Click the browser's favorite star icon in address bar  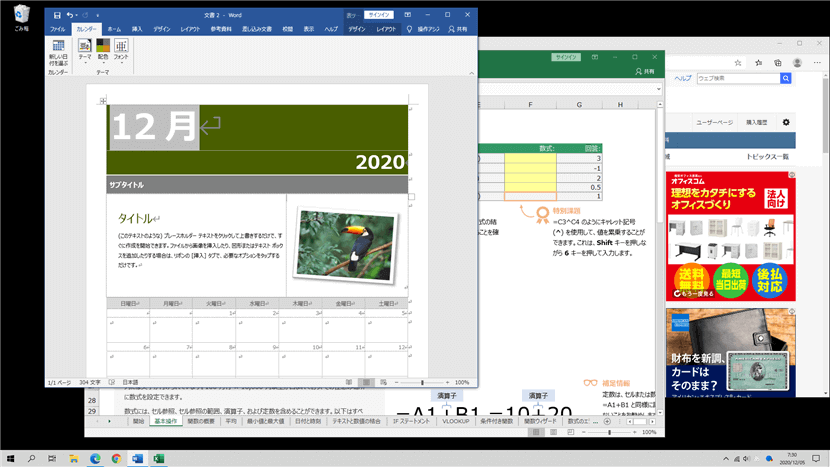[738, 62]
